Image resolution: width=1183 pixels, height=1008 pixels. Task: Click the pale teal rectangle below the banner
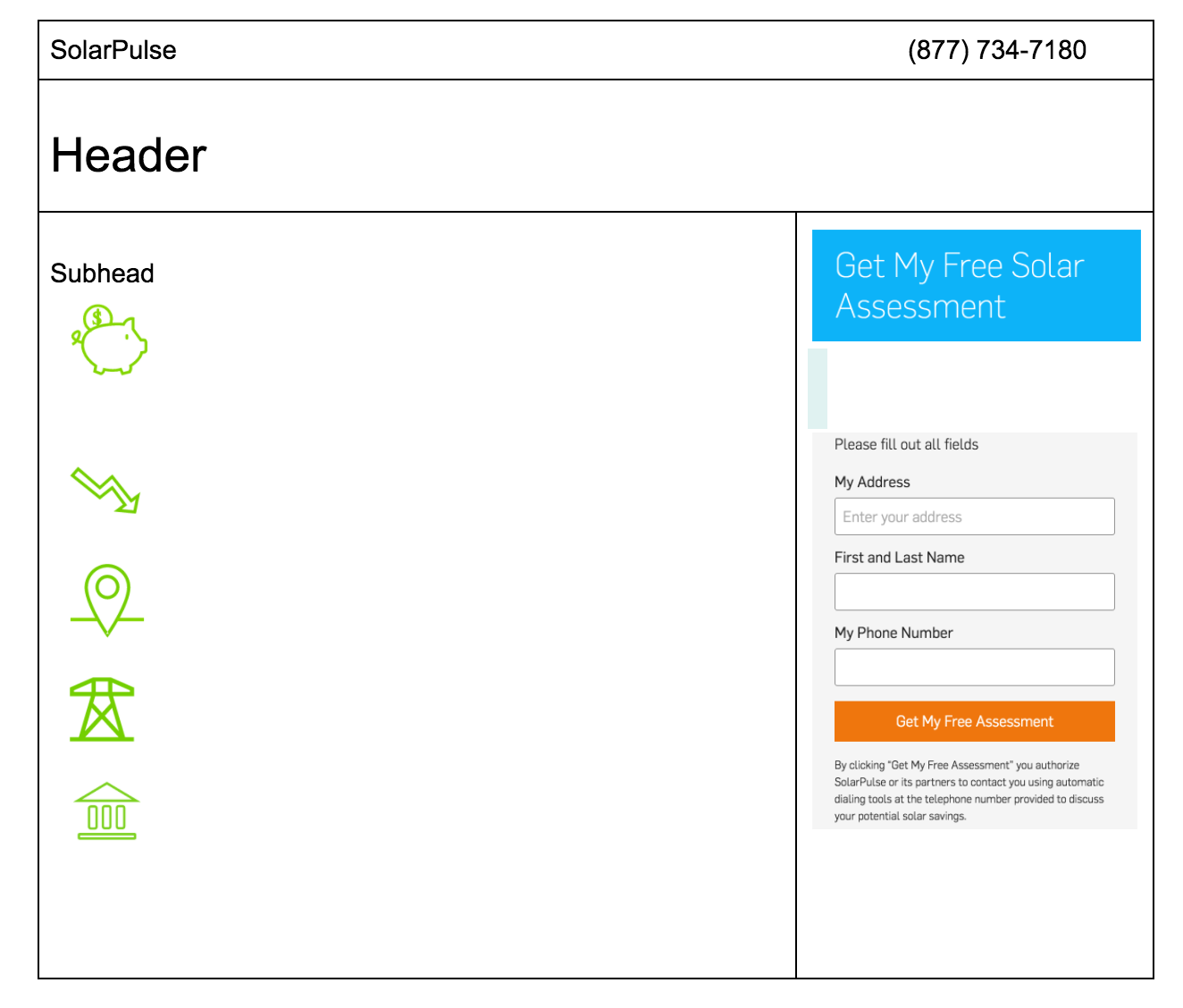click(x=818, y=389)
